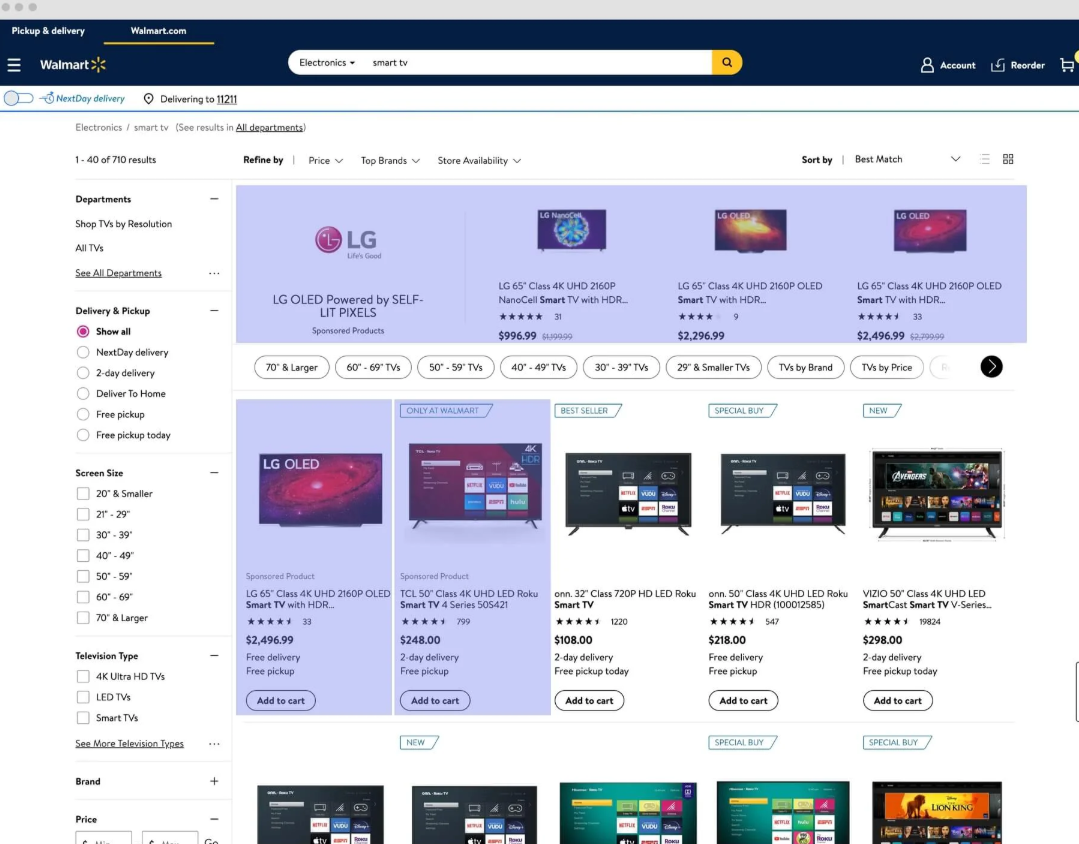Go to the Walmart logo home
Screen dimensions: 1079x844
73,65
